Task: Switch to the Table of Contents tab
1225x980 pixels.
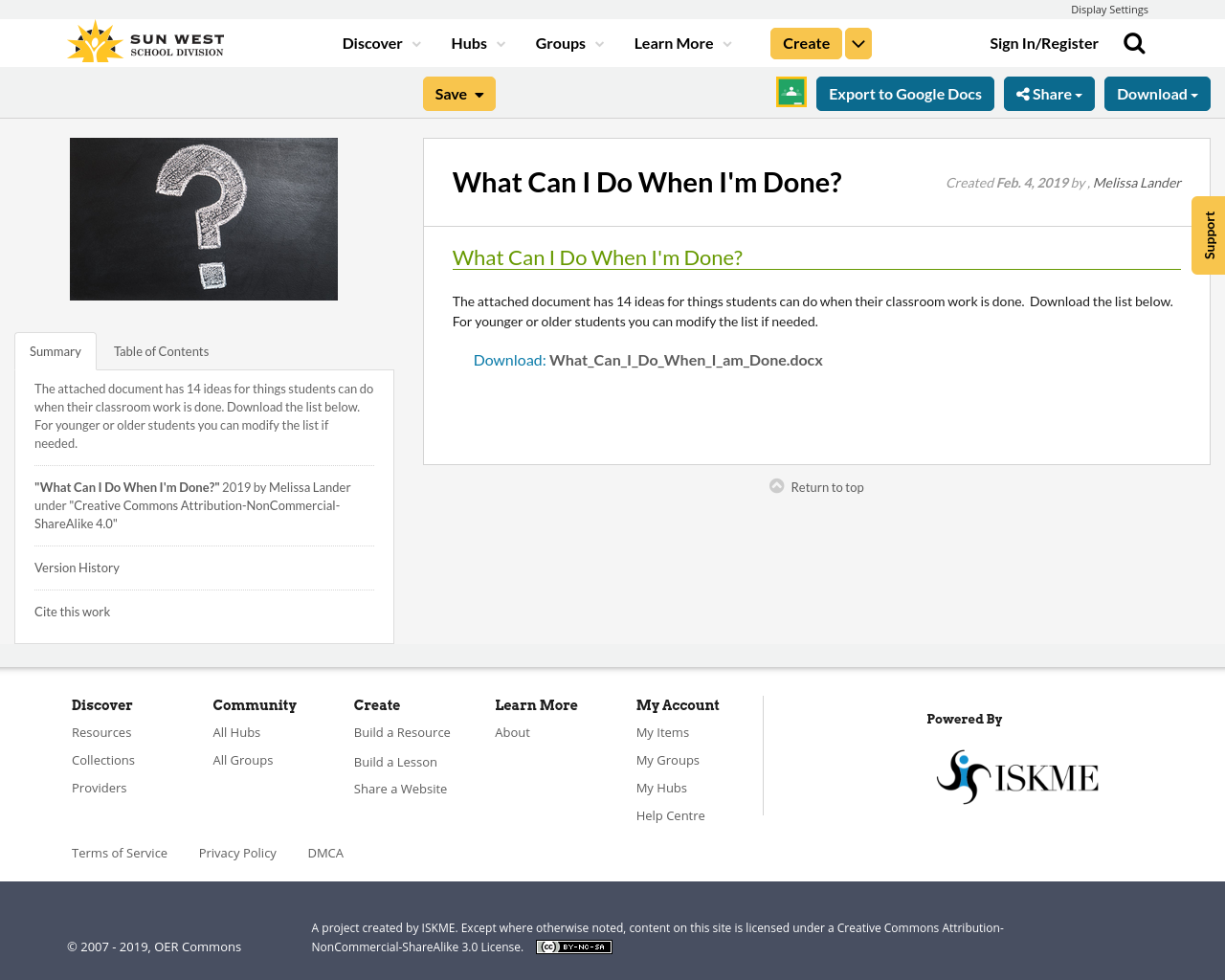Action: coord(161,350)
